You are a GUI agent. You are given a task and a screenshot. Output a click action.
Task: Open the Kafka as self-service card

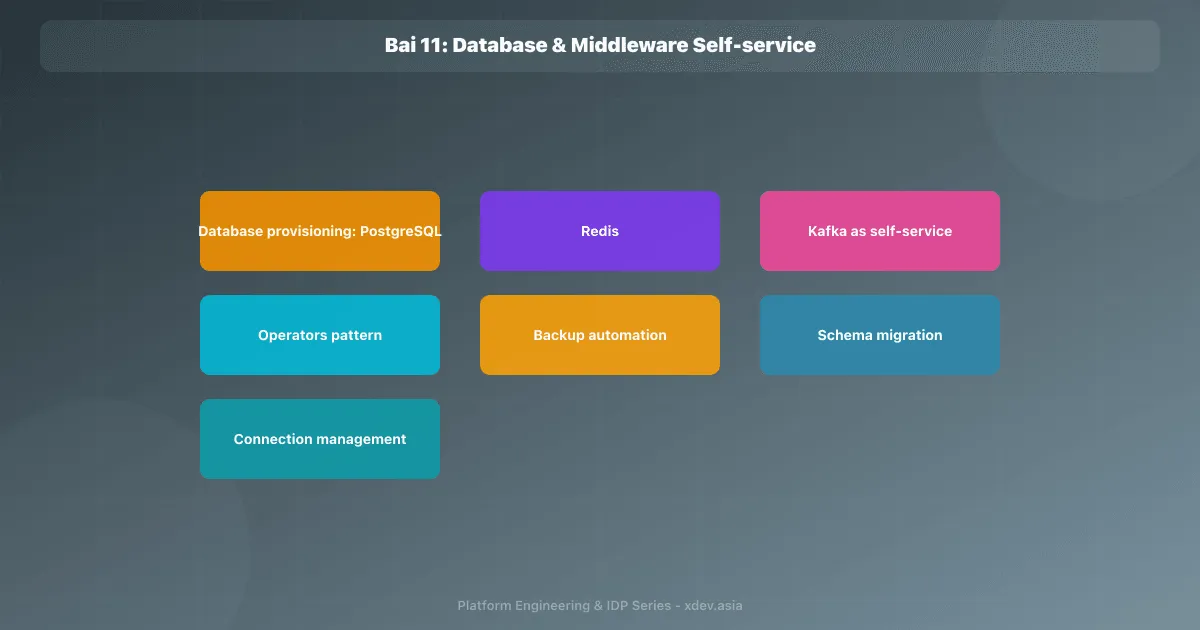880,231
